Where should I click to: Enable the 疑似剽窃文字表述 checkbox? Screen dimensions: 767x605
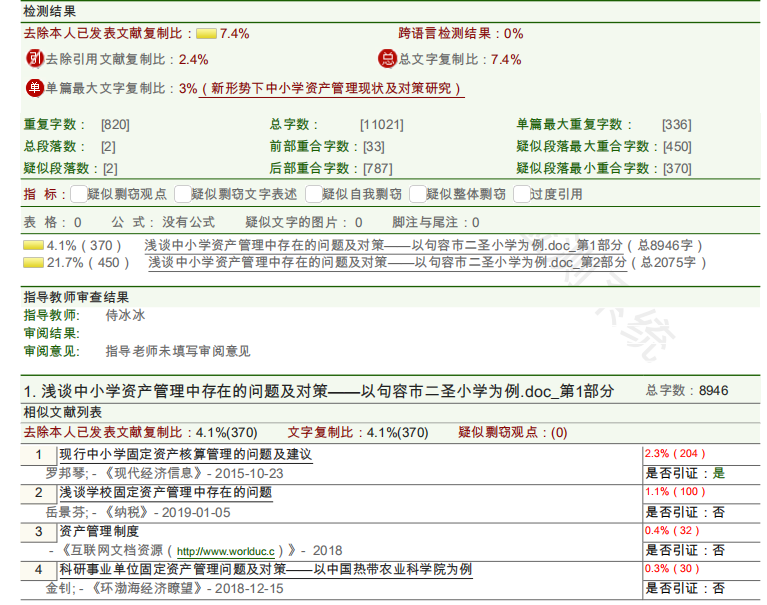coord(182,194)
